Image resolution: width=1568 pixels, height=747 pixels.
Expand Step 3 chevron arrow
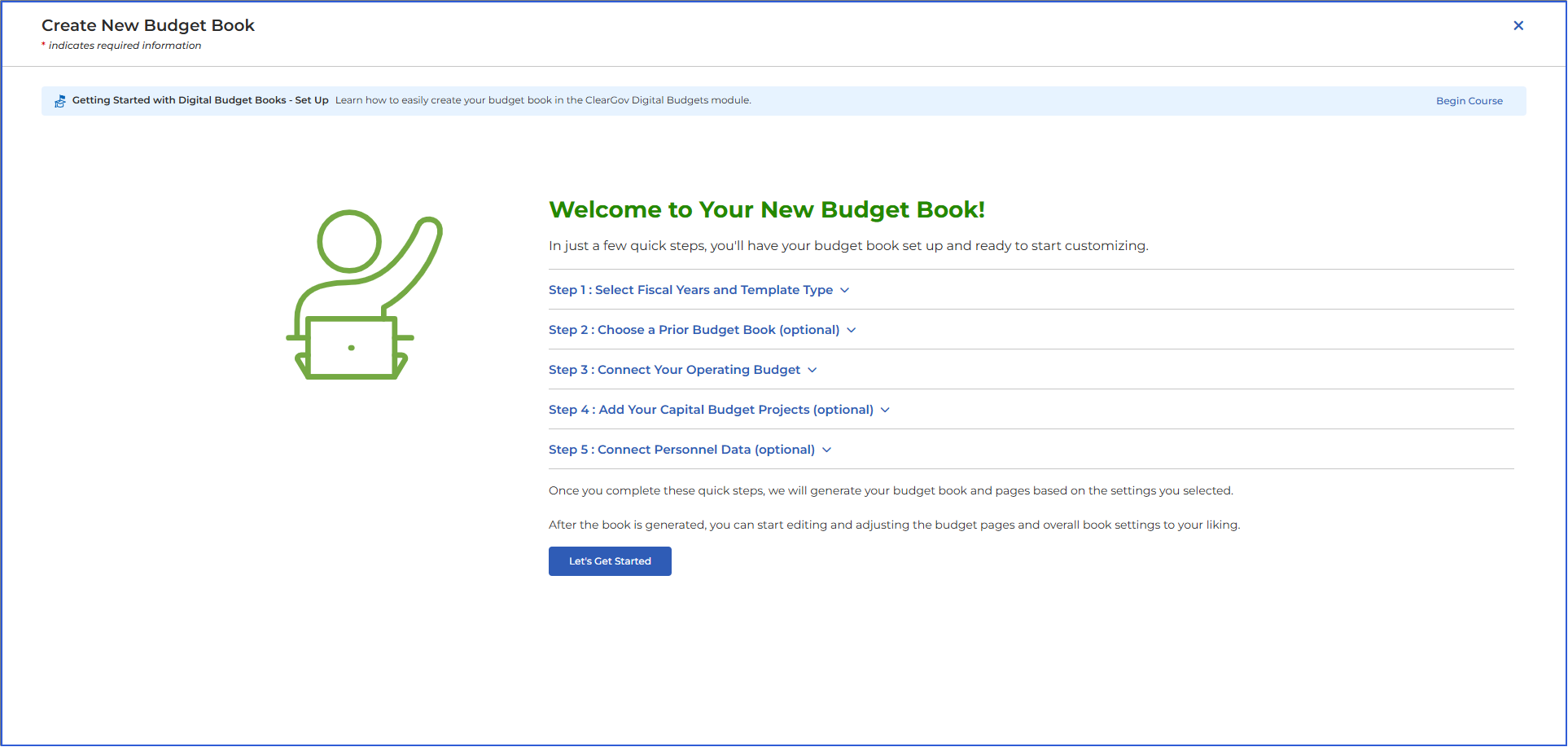pyautogui.click(x=812, y=370)
